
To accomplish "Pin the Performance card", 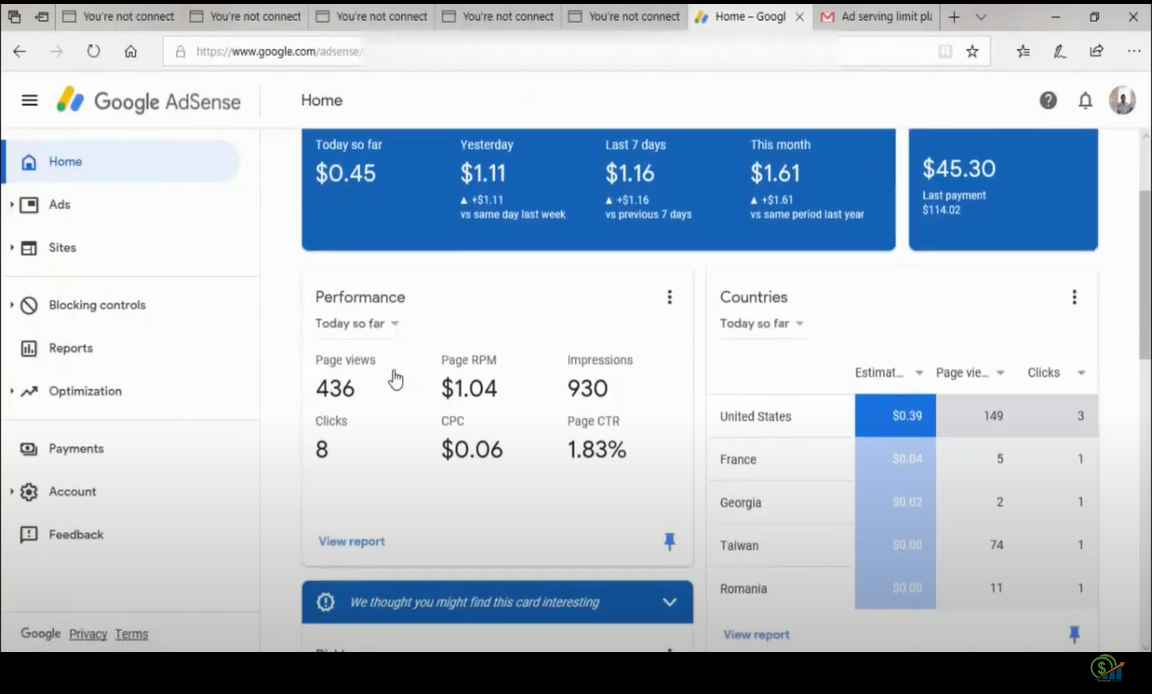I will [x=669, y=541].
